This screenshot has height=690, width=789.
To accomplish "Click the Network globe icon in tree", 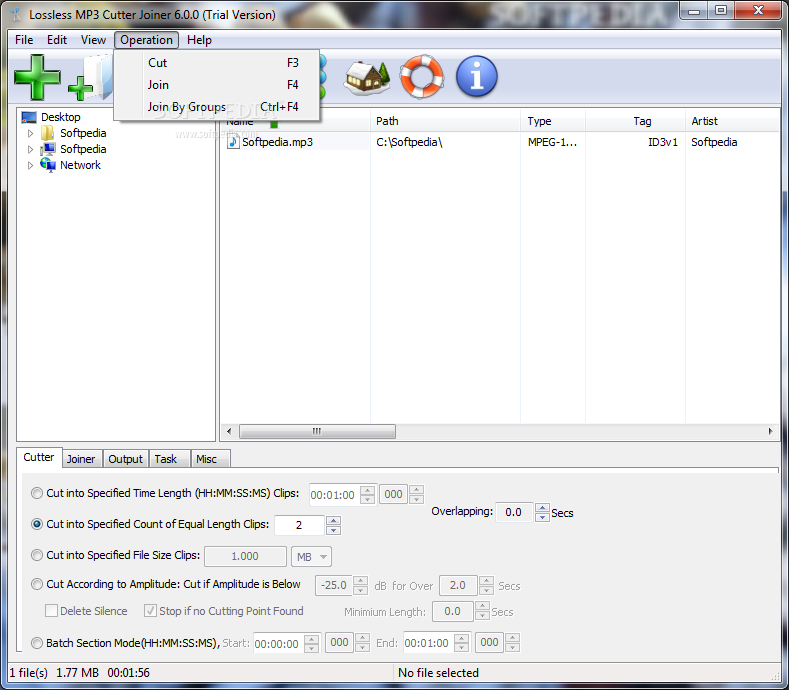I will point(48,165).
